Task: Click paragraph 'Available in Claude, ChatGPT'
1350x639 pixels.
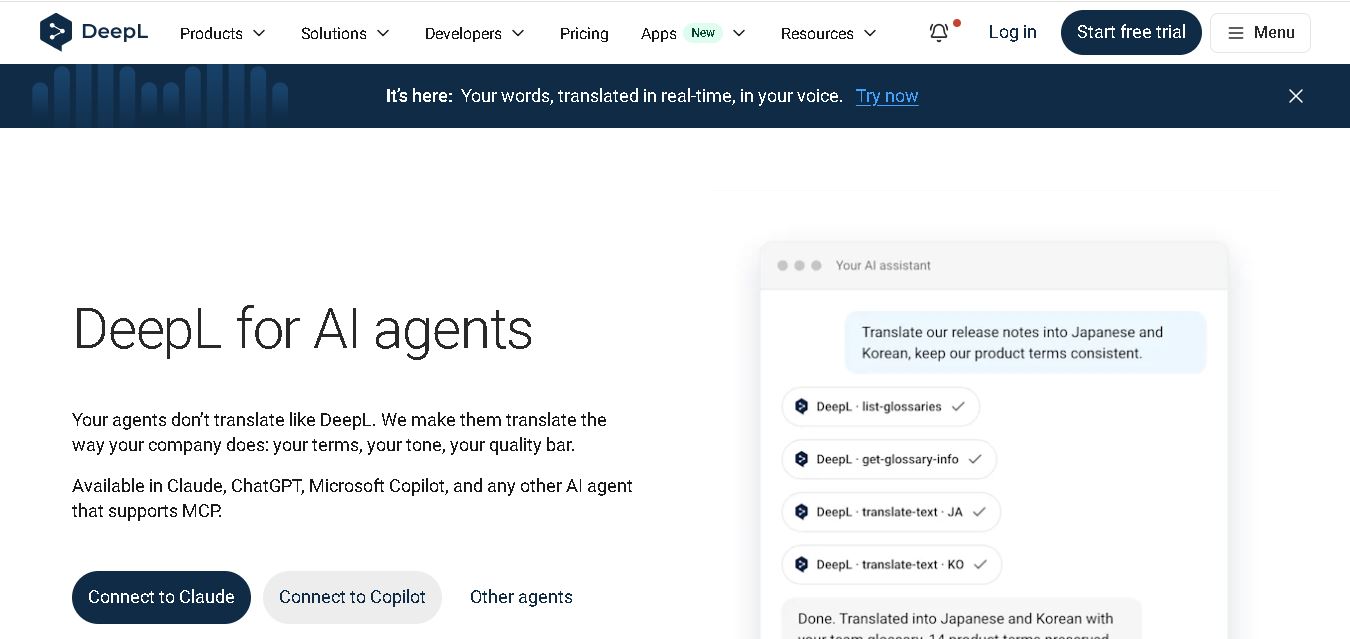Action: 352,498
